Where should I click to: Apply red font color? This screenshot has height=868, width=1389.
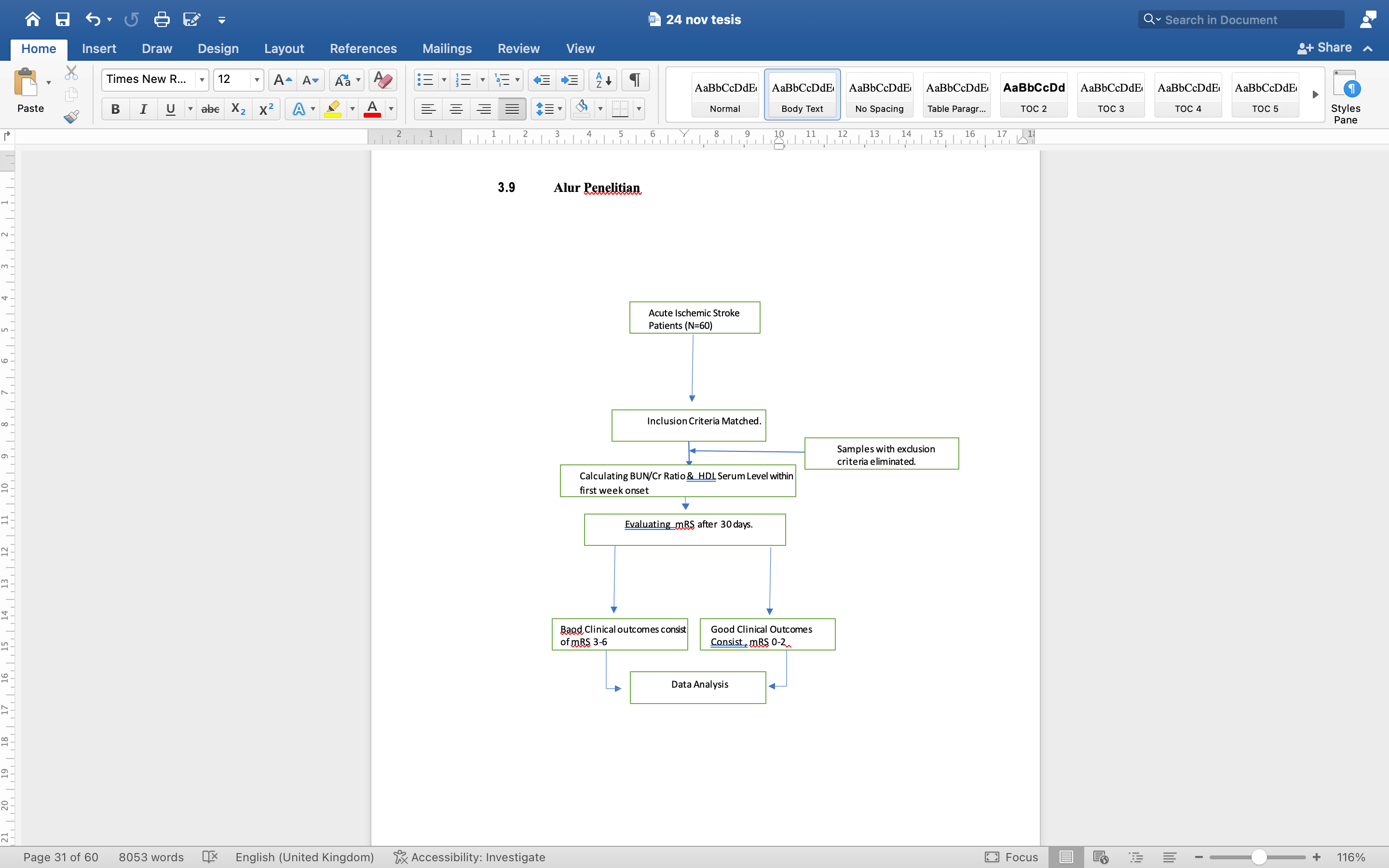(372, 108)
